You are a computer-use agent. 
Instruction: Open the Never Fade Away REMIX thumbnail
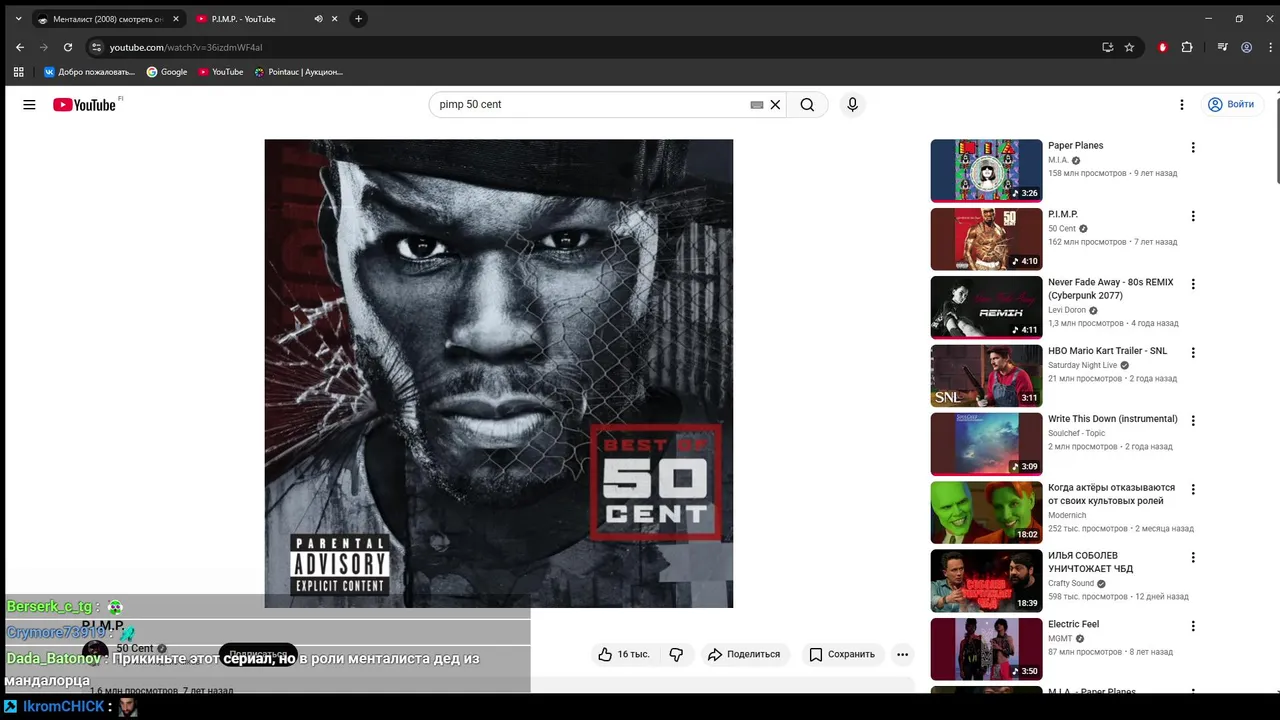pyautogui.click(x=986, y=307)
